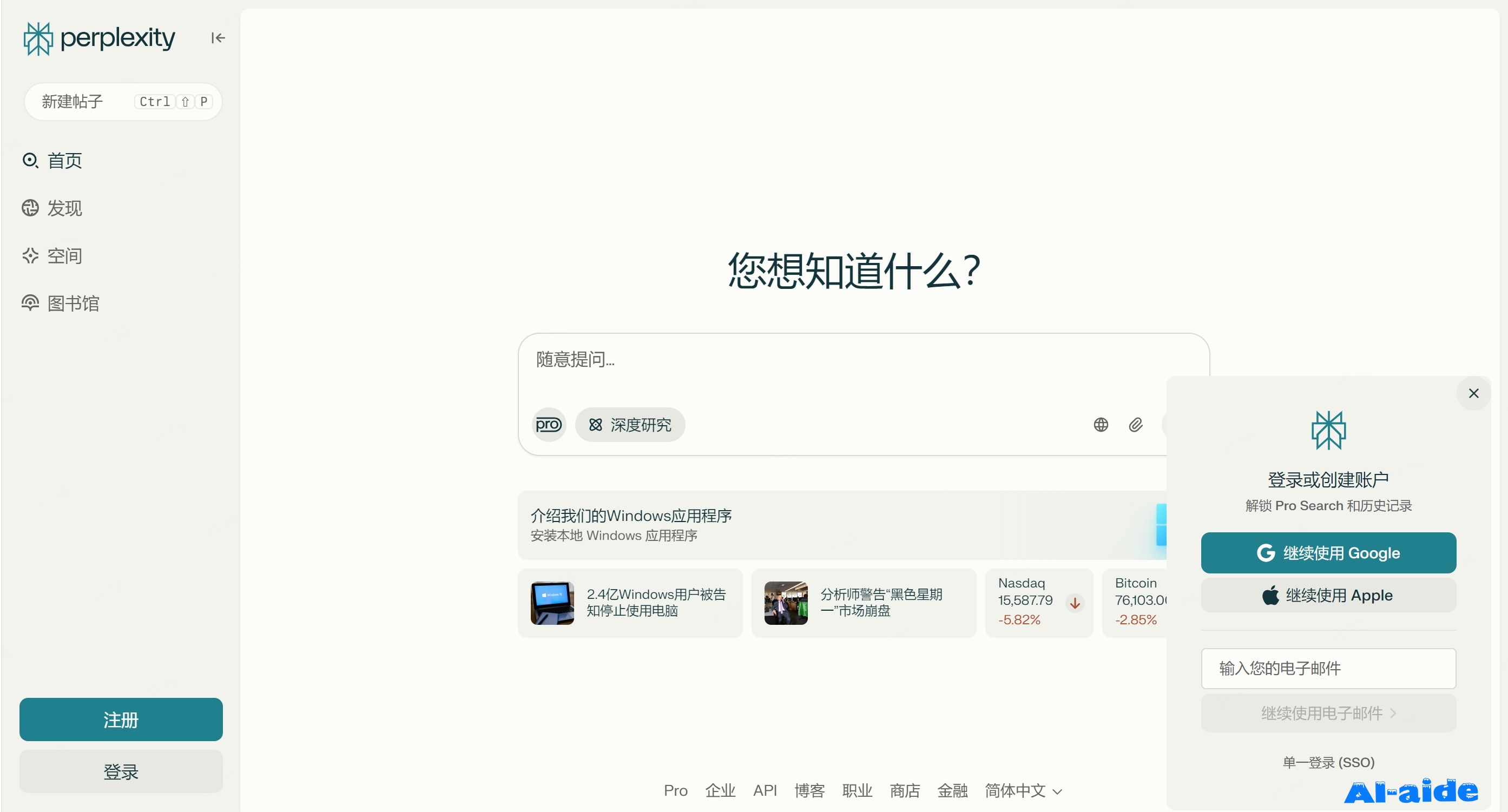Open the globe search sources icon
Viewport: 1508px width, 812px height.
pos(1101,425)
